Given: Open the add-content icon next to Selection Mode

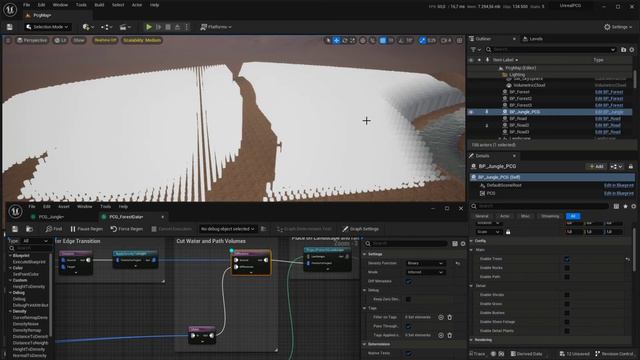Looking at the screenshot, I should (x=88, y=27).
